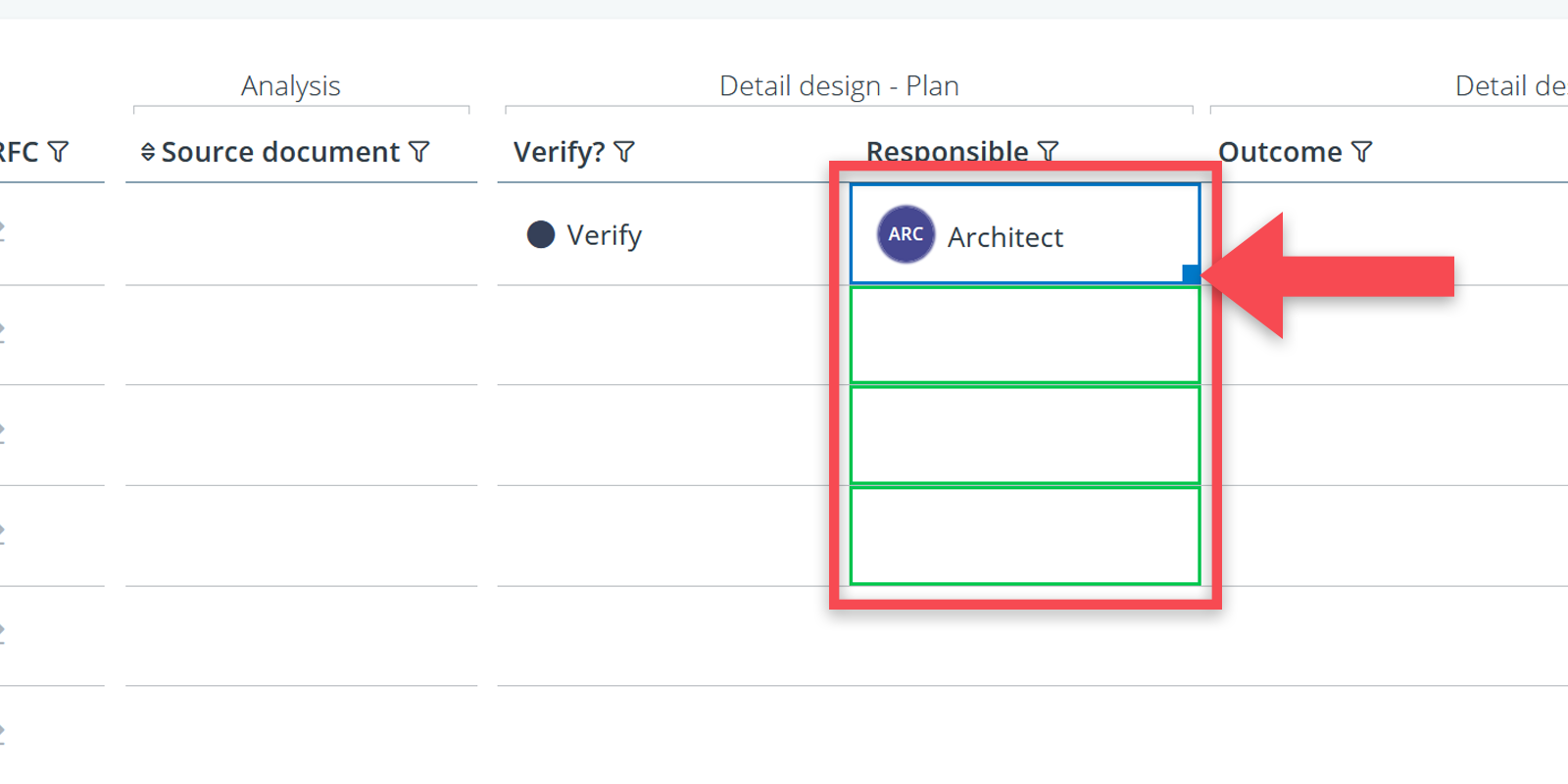Select the Analysis group header
The image size is (1568, 784).
tap(291, 86)
